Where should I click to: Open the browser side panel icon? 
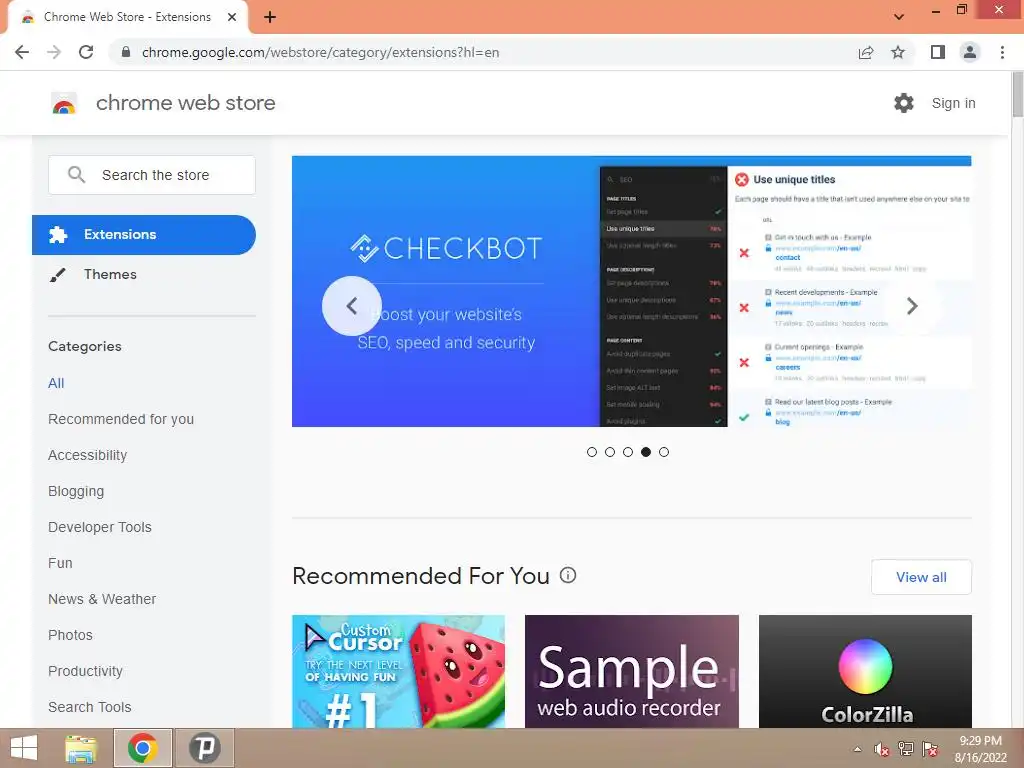pos(938,52)
